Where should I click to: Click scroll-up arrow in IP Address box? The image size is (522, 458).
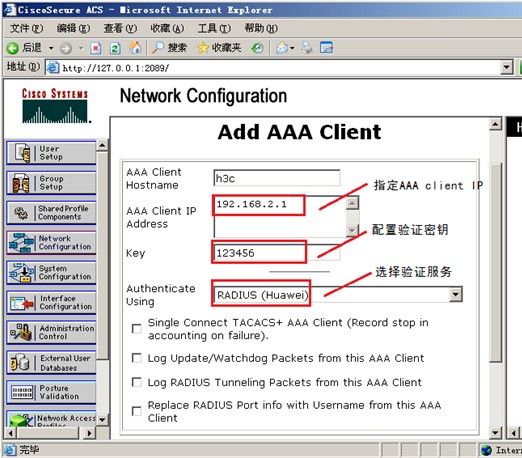coord(352,203)
